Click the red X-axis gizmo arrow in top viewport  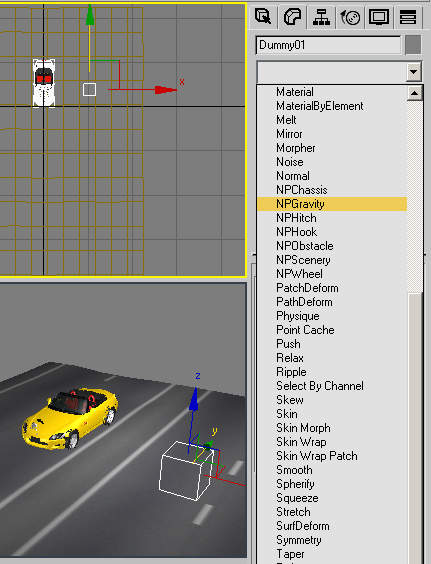(x=165, y=90)
